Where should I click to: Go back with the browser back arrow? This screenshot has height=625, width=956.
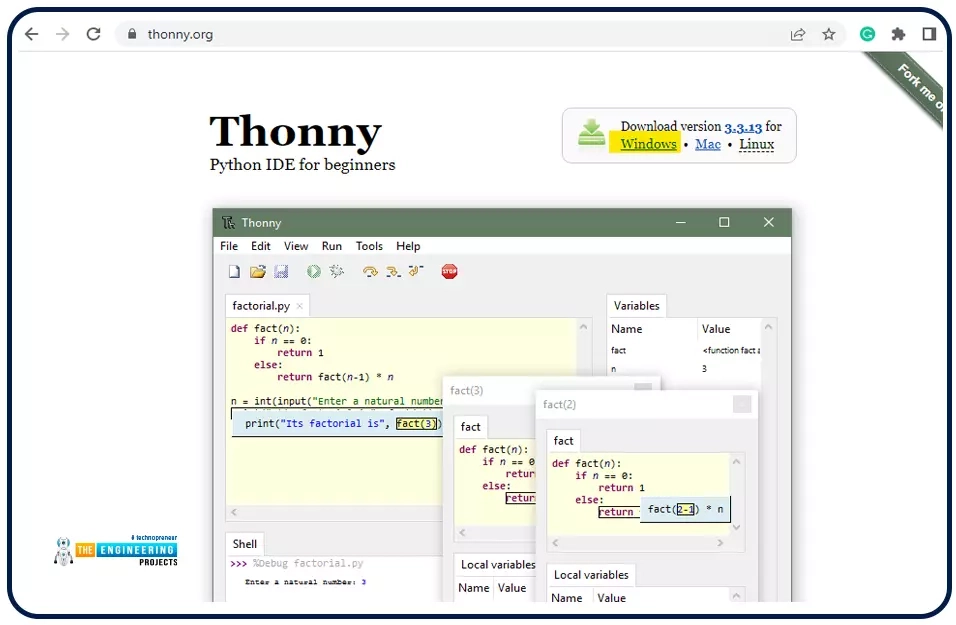point(32,34)
